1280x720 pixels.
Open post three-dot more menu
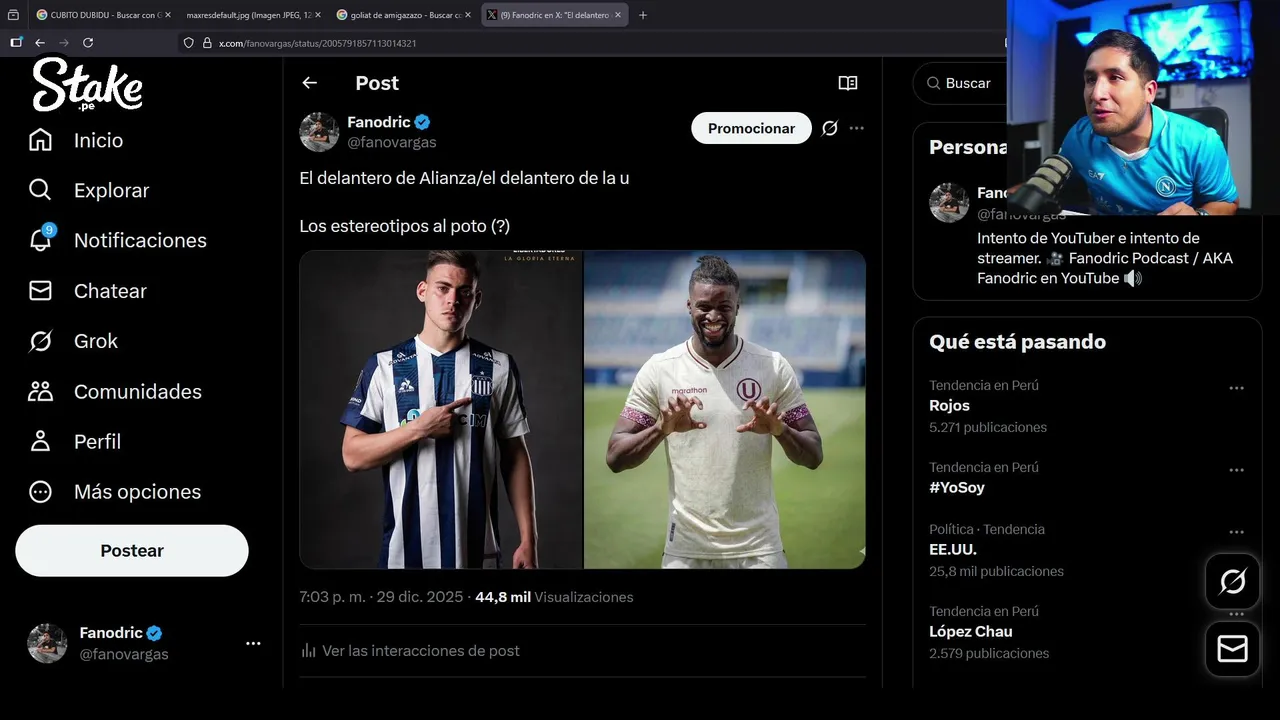(x=857, y=128)
